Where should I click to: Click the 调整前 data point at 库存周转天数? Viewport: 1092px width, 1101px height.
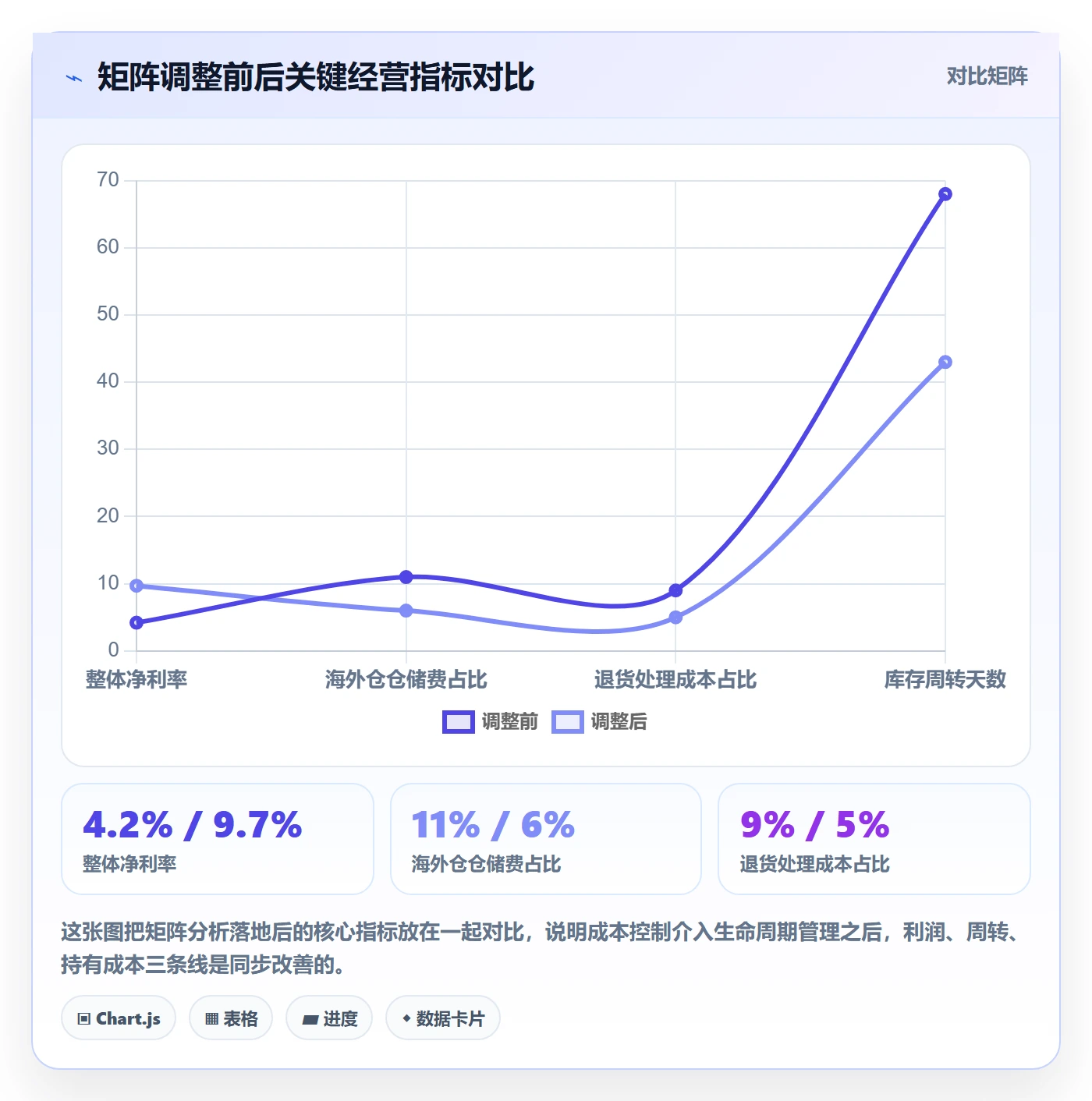coord(945,194)
